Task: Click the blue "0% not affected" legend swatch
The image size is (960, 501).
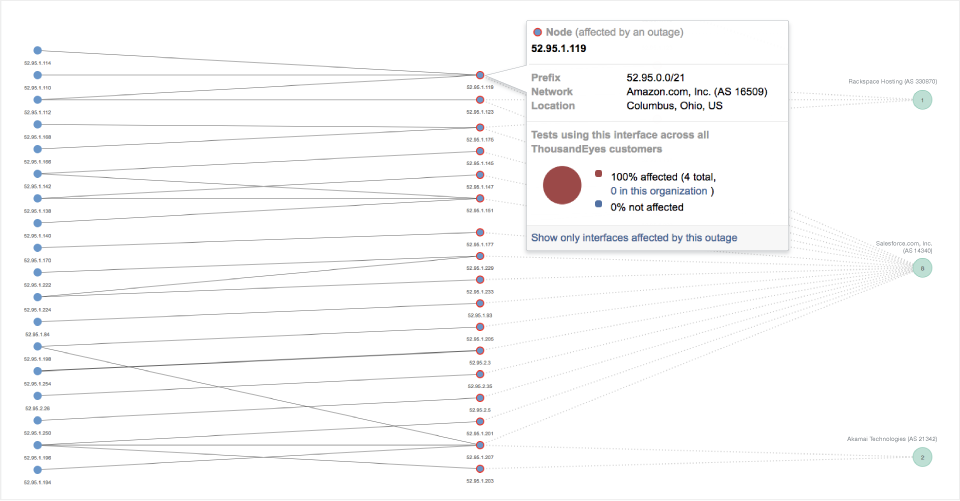Action: (x=598, y=205)
